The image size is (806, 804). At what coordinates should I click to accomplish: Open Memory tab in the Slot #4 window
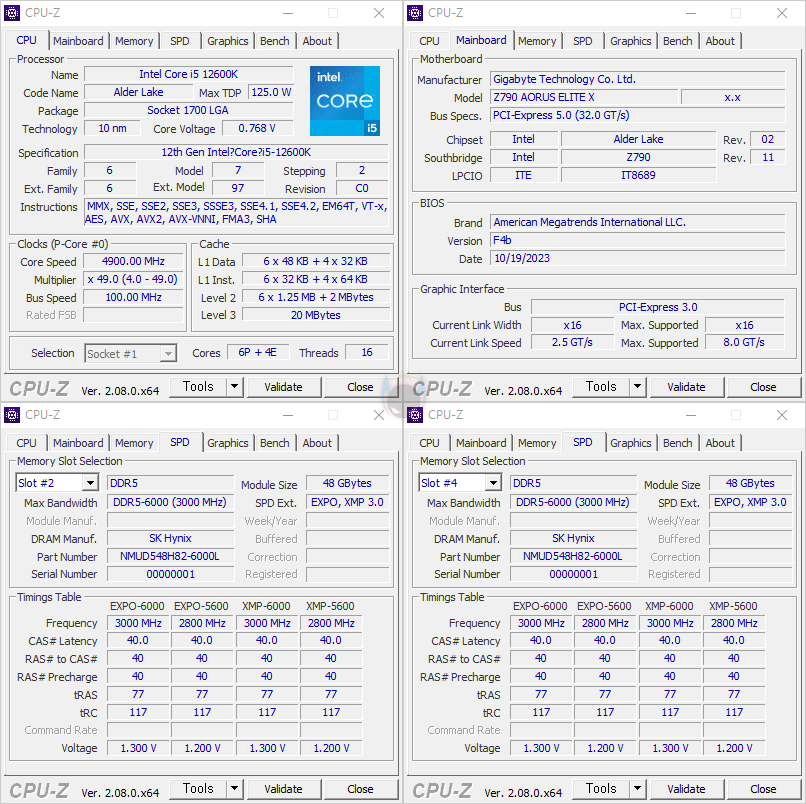coord(537,443)
